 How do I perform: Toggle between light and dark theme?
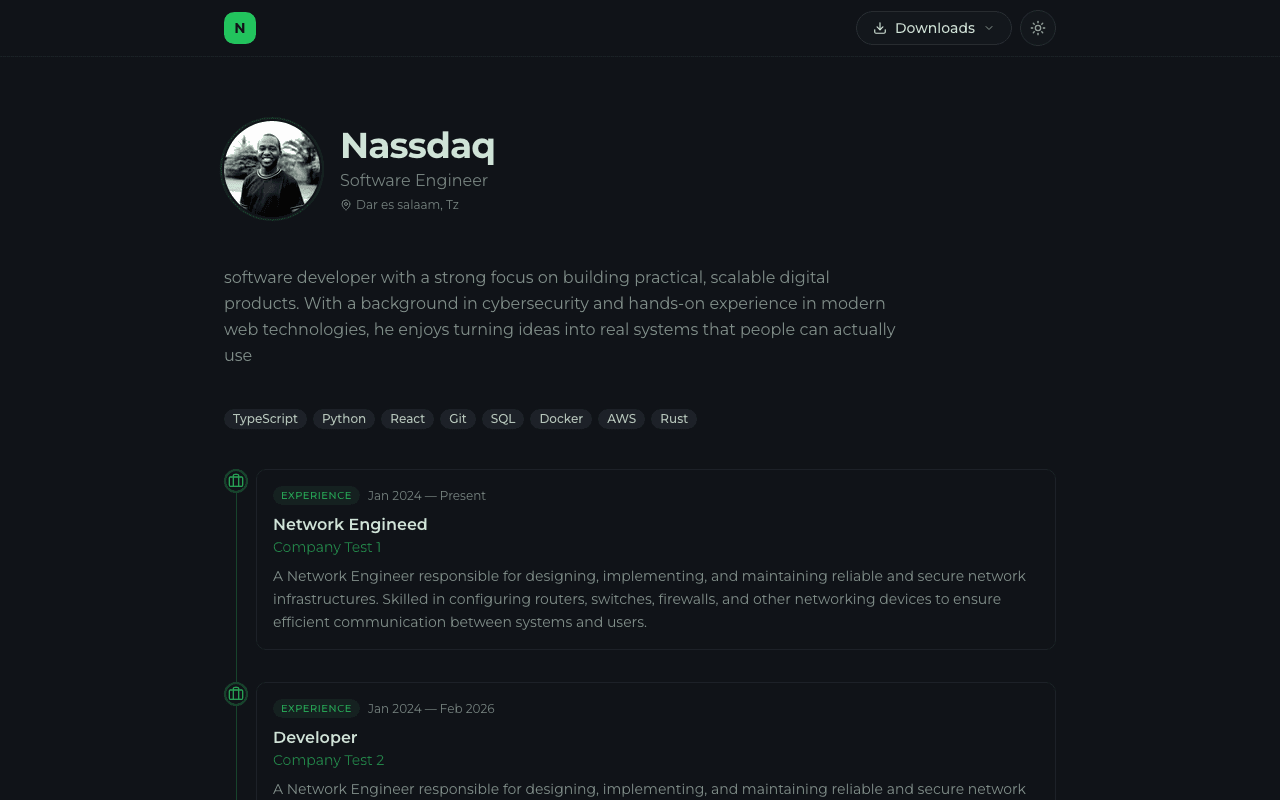coord(1037,28)
